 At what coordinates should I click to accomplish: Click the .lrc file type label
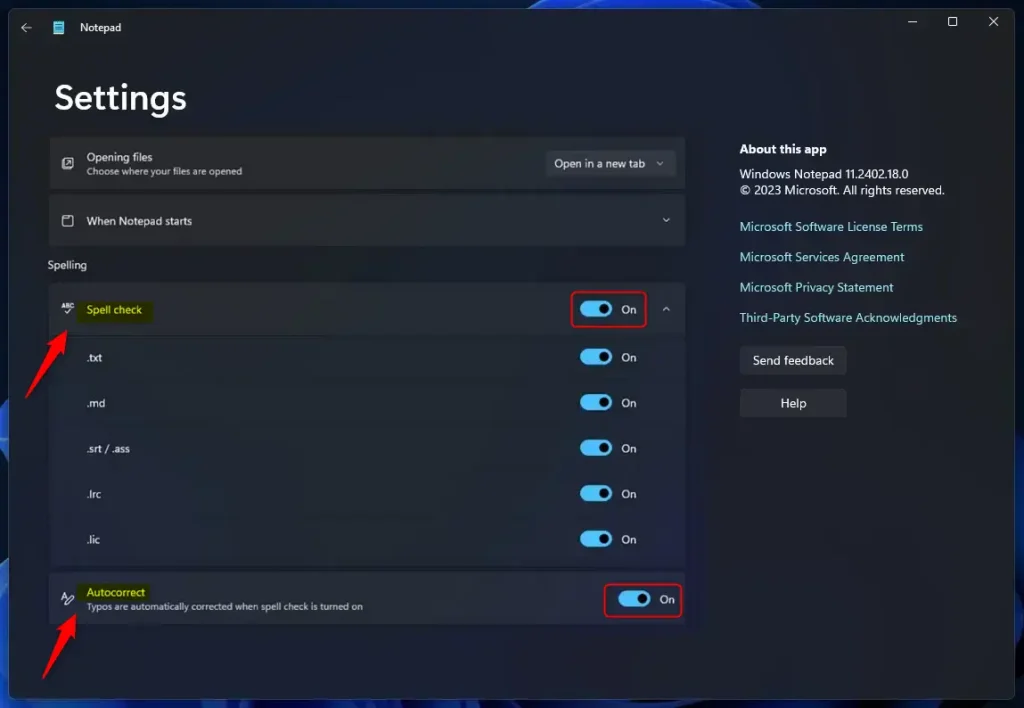click(x=94, y=494)
